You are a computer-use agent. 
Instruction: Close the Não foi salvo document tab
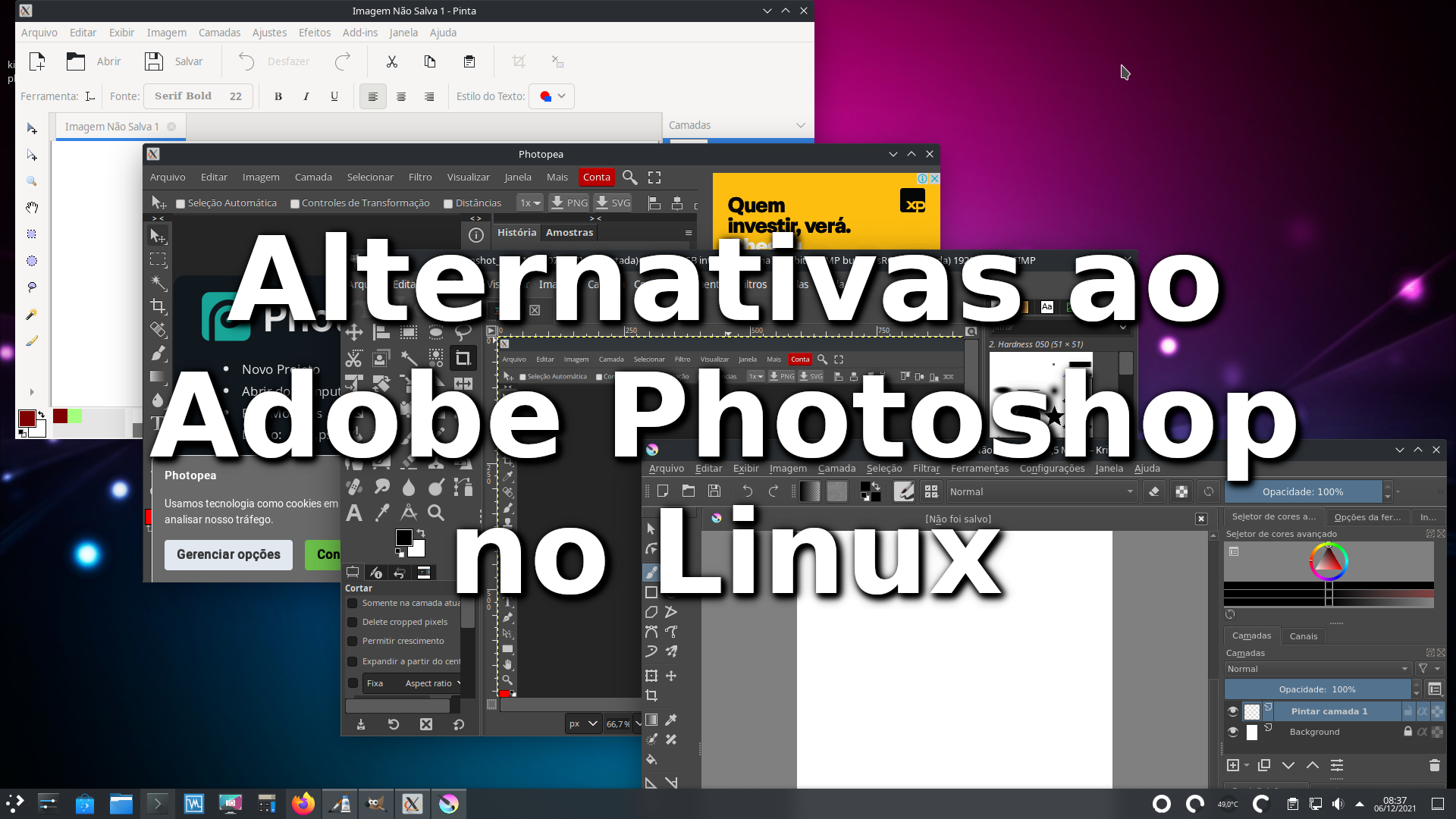coord(1201,519)
